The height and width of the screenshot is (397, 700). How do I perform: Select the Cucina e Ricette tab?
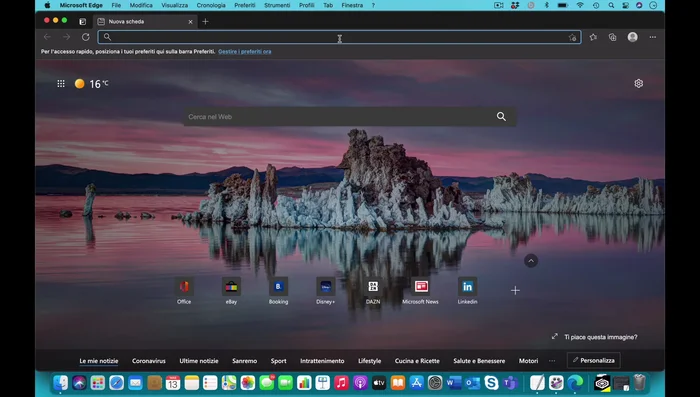[x=417, y=361]
